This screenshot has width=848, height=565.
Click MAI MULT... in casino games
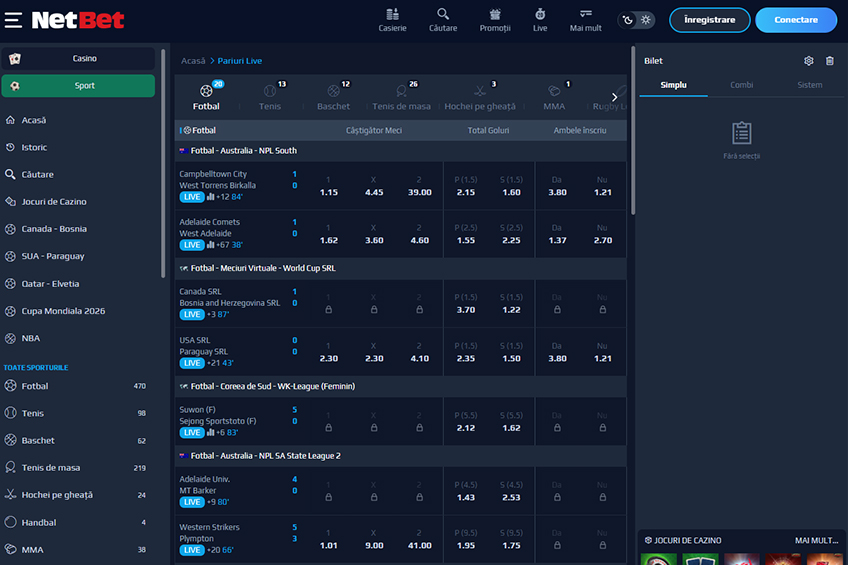[x=816, y=540]
